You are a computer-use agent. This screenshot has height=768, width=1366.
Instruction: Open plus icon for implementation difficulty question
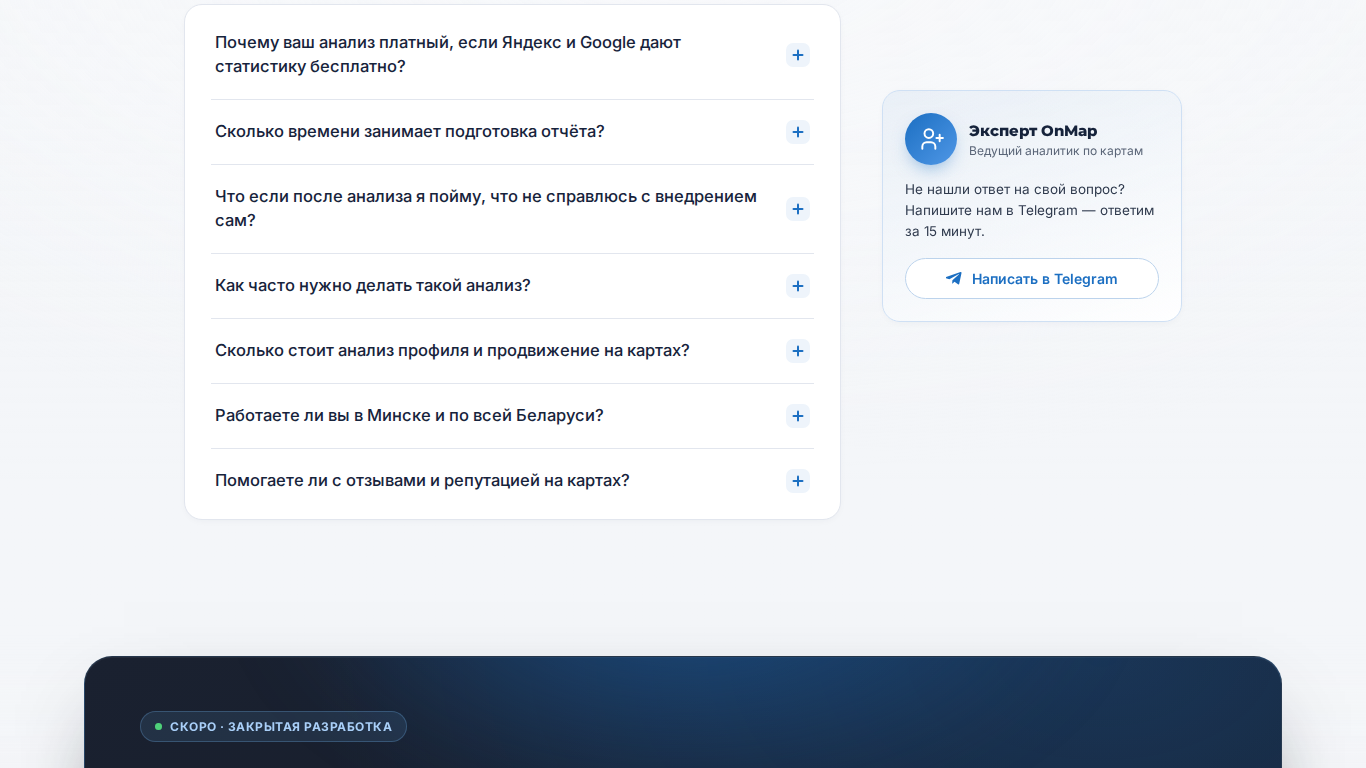[797, 209]
